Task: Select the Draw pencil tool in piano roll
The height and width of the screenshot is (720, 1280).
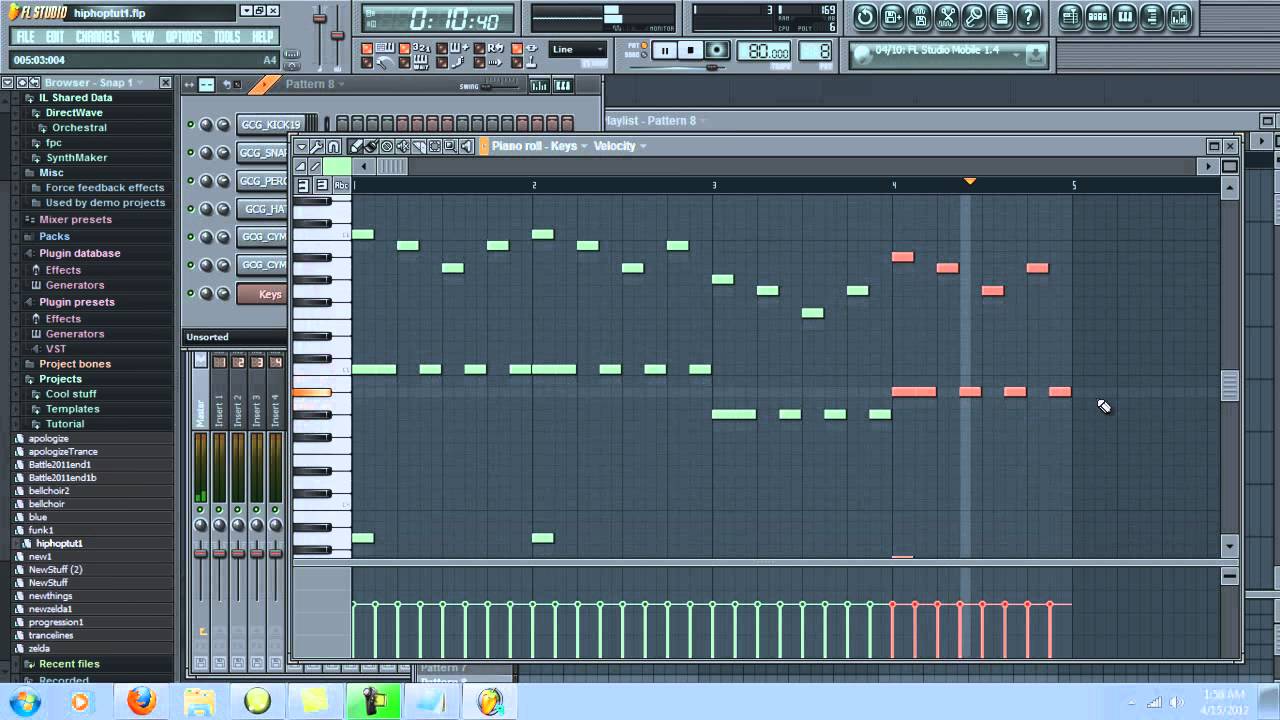Action: pyautogui.click(x=356, y=146)
